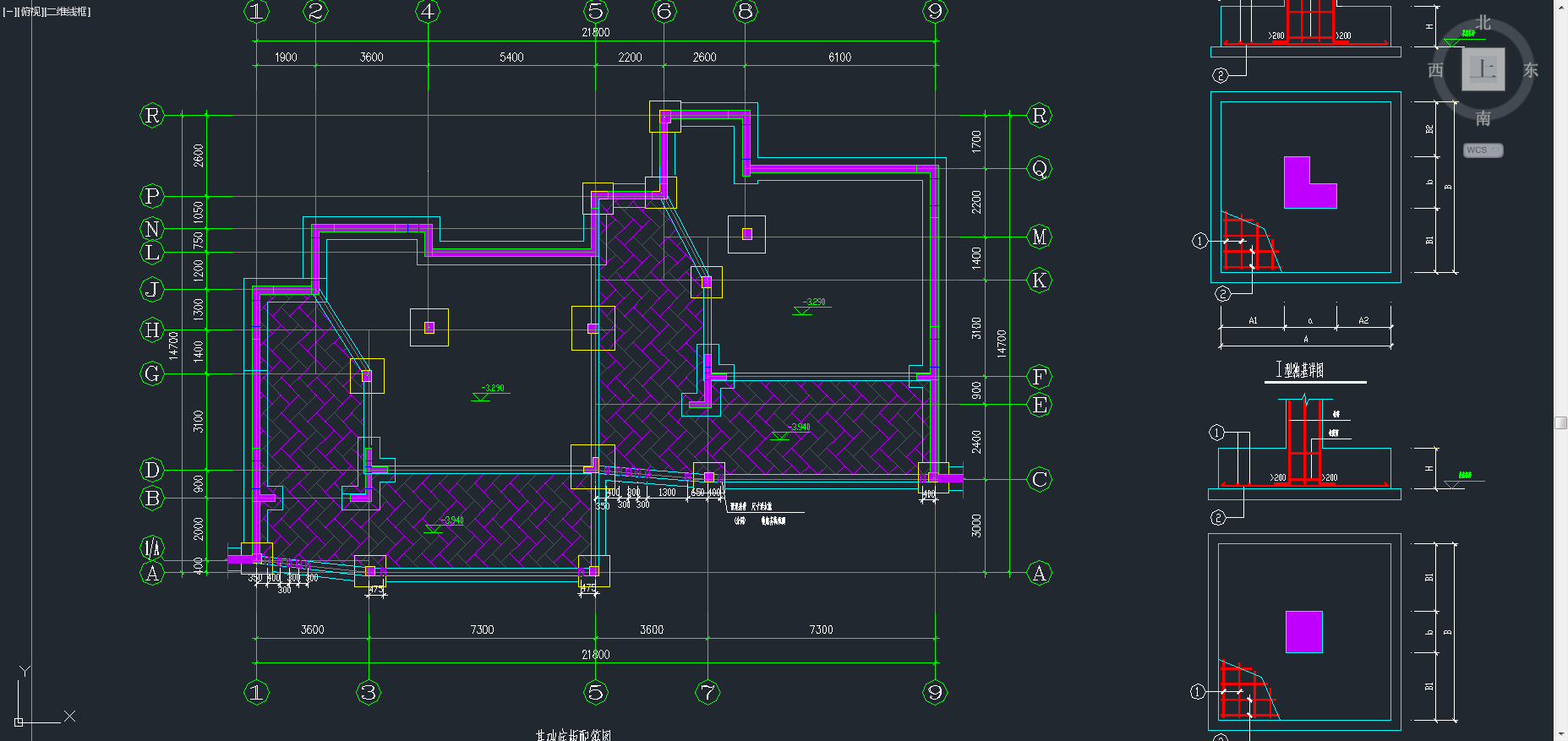Screen dimensions: 1568x741
Task: Select grid axis bubble 2
Action: coord(316,12)
